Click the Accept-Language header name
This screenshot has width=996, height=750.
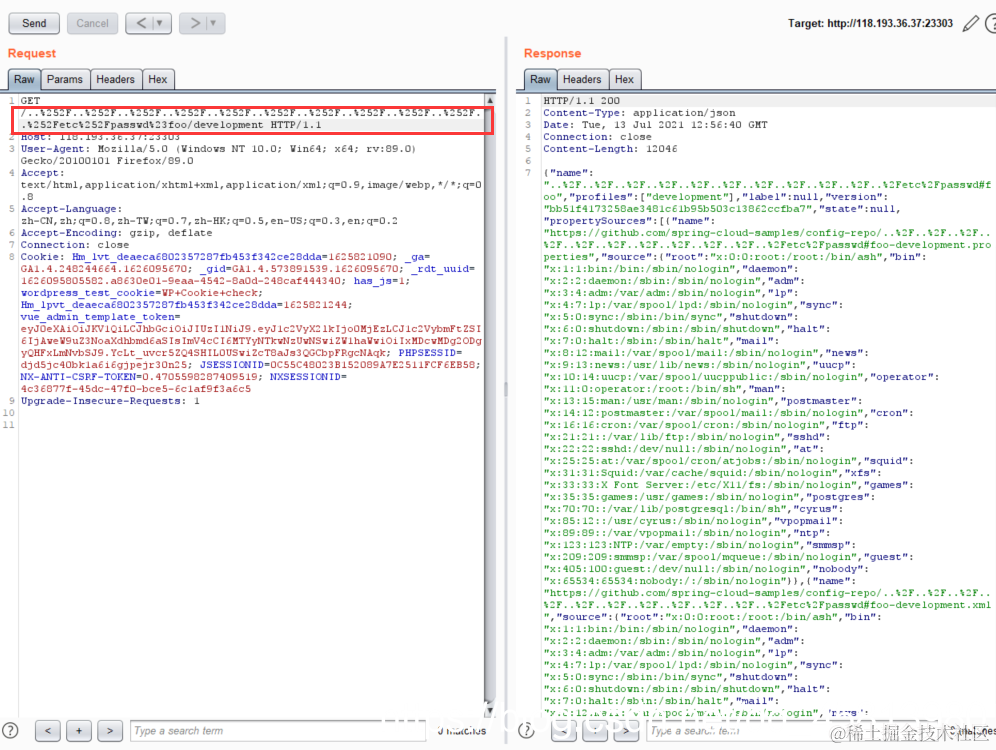pyautogui.click(x=71, y=209)
